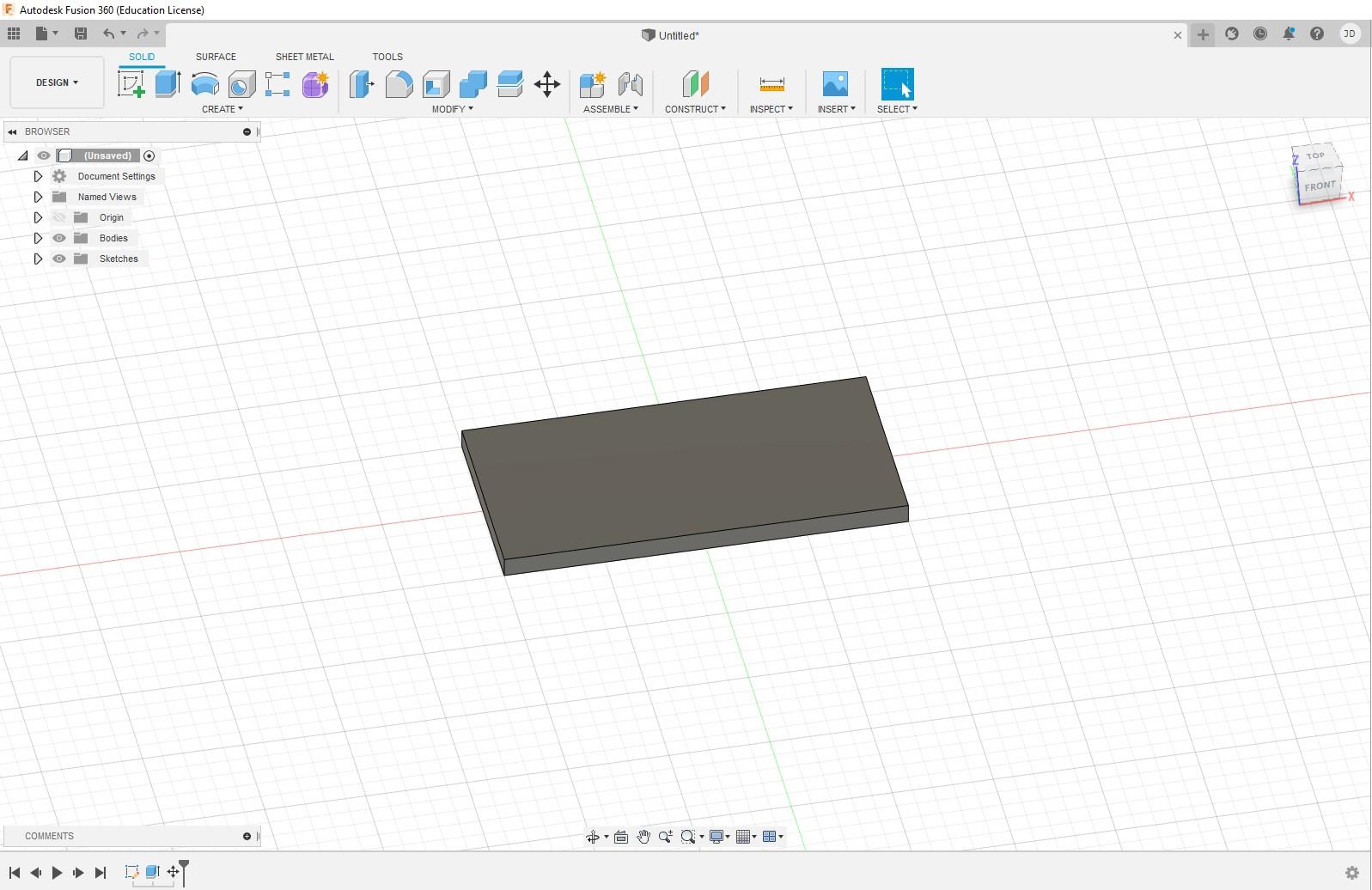Switch to the SHEET METAL tab
The image size is (1372, 890).
point(304,57)
